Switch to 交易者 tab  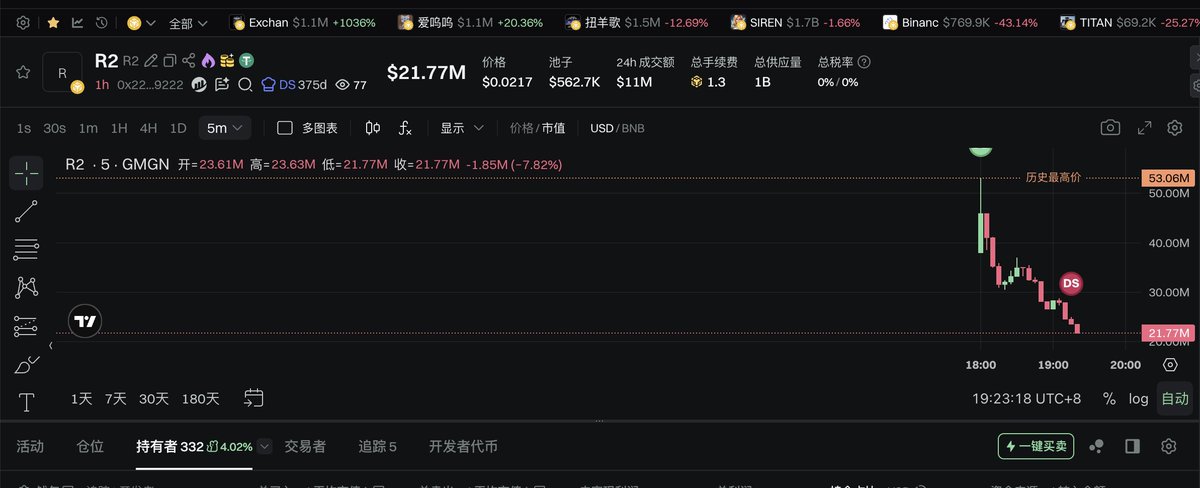(305, 446)
